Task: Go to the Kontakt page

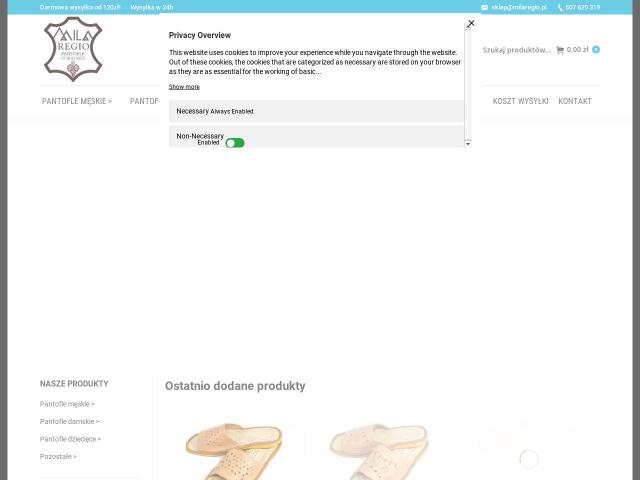Action: pyautogui.click(x=575, y=101)
